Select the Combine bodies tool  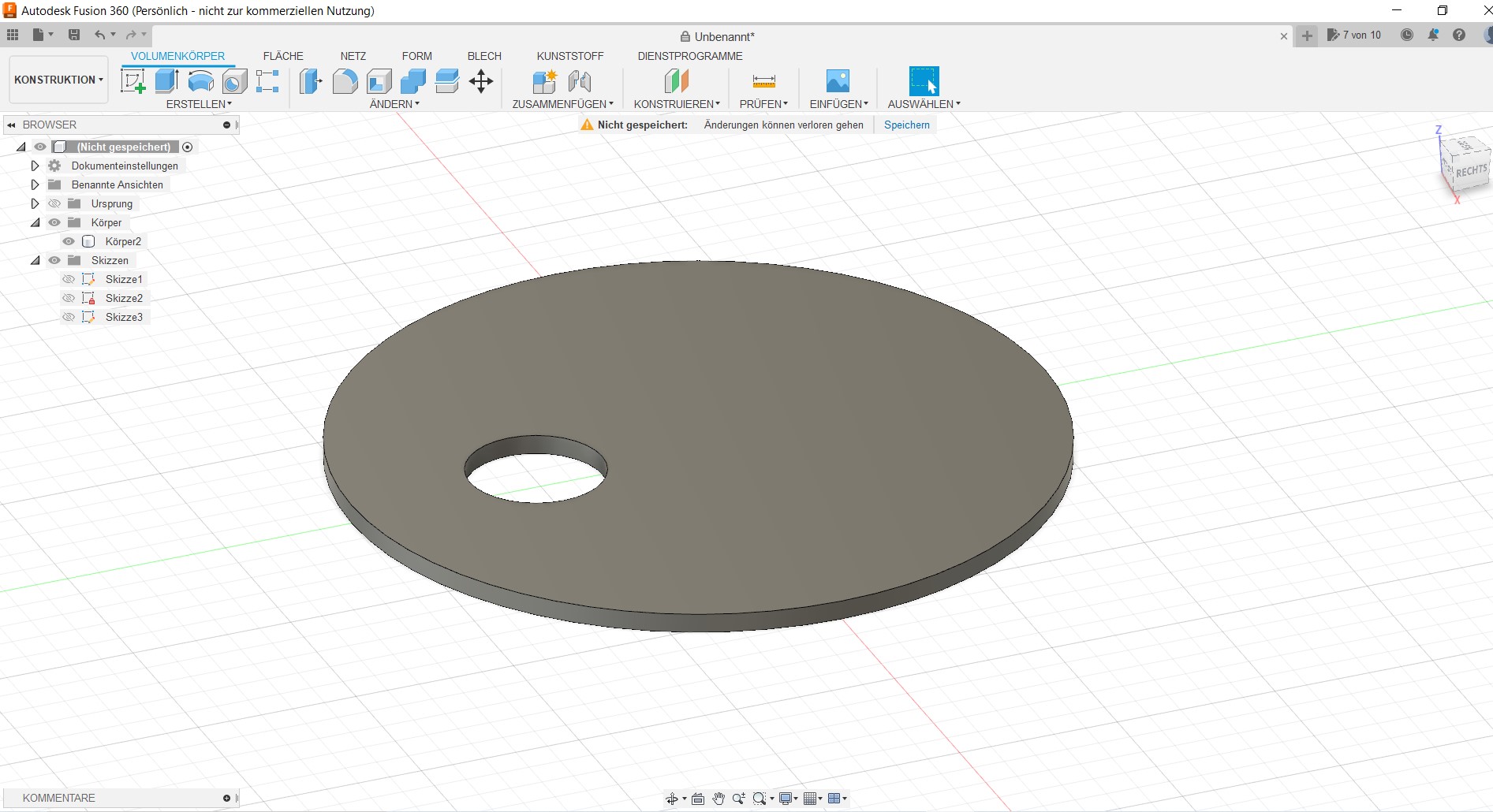tap(413, 81)
